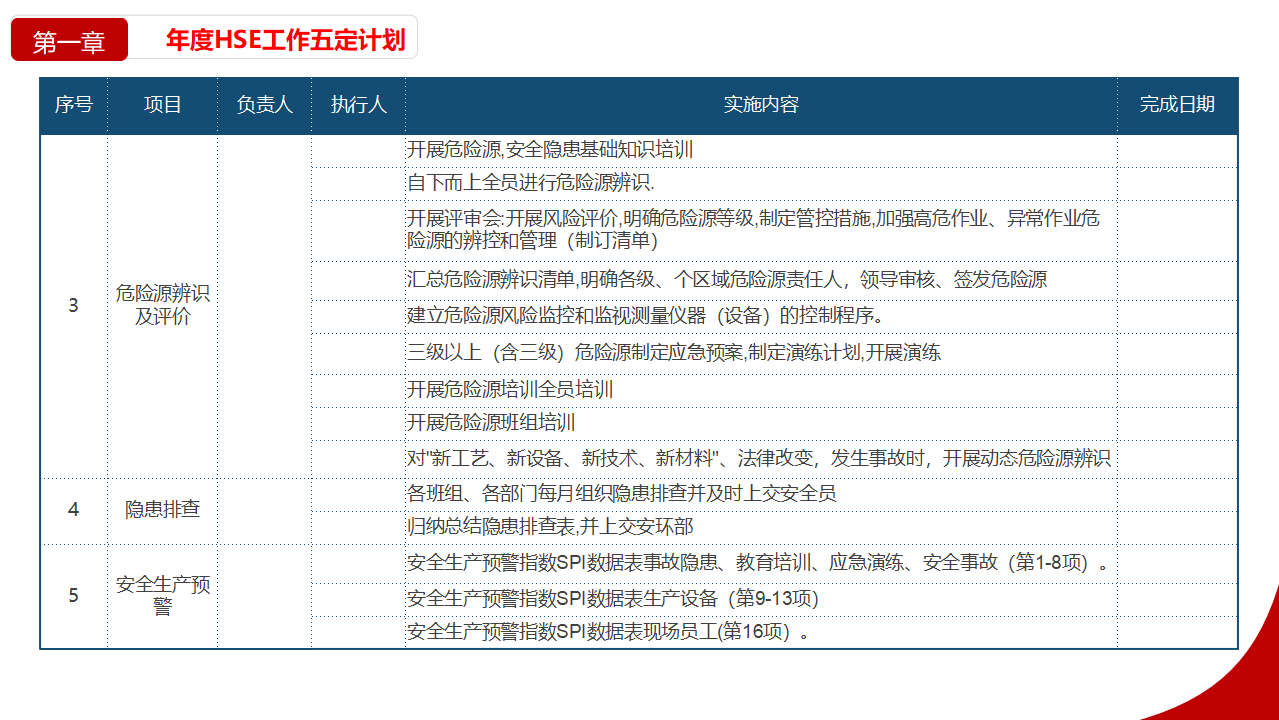Select row starting 三级以上(含三级)危险源
Image resolution: width=1279 pixels, height=720 pixels.
point(761,353)
